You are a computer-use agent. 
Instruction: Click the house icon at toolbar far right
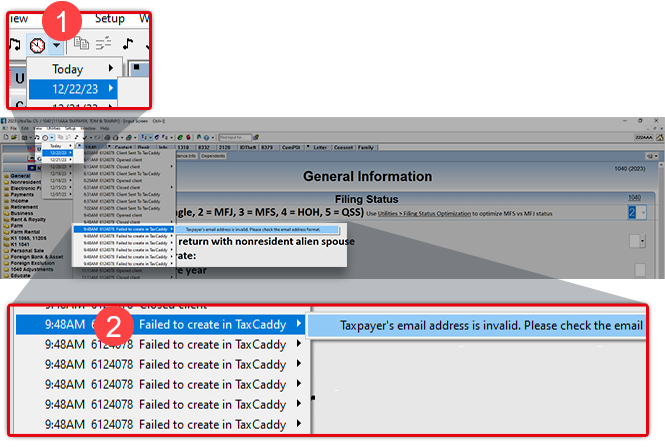(659, 137)
